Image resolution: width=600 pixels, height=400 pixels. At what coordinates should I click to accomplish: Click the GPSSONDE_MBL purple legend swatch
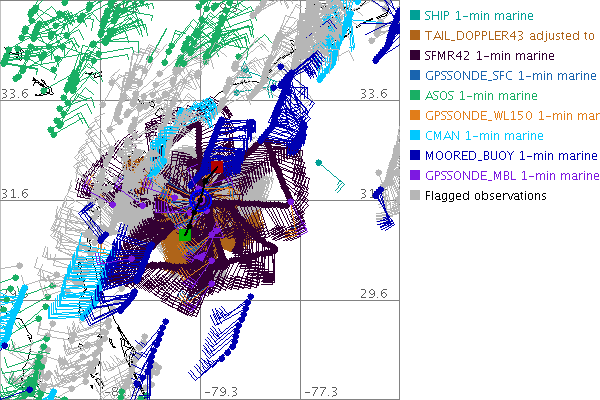tap(414, 175)
